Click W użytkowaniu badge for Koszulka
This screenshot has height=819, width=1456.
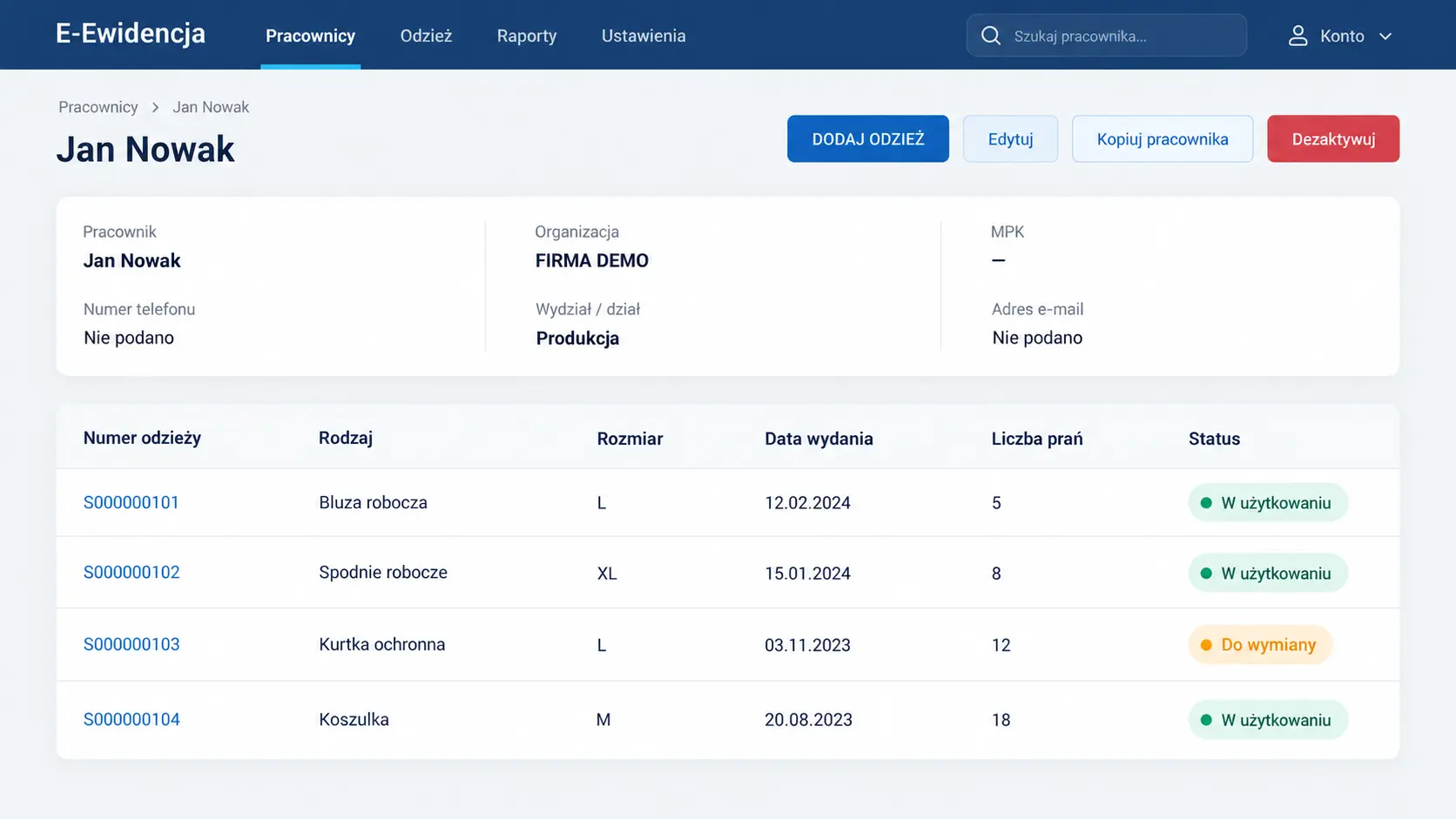click(x=1268, y=720)
